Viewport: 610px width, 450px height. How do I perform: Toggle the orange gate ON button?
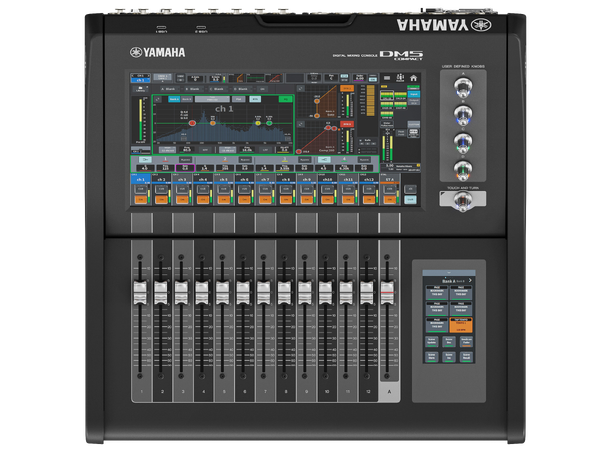pyautogui.click(x=347, y=88)
